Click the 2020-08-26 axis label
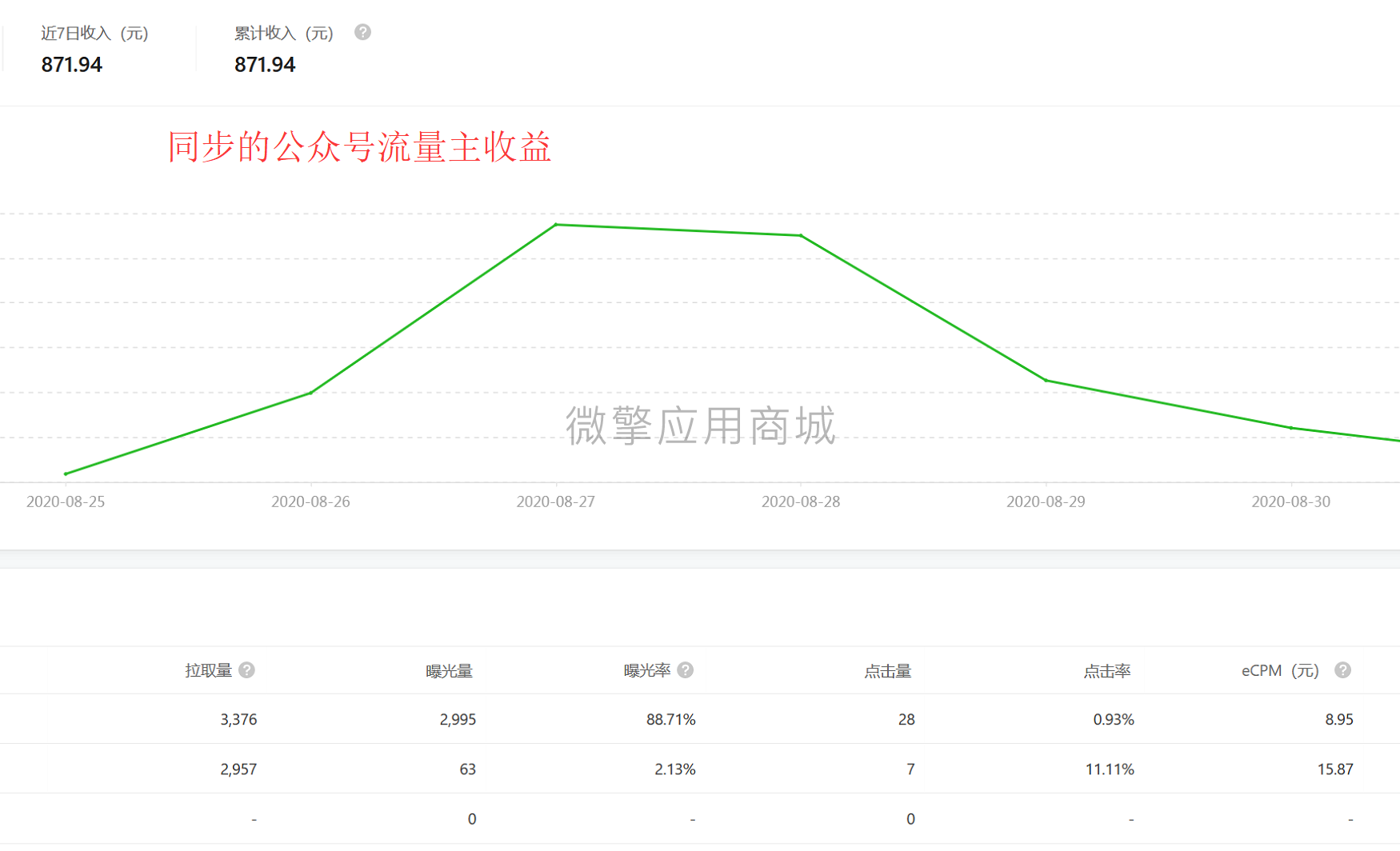The image size is (1400, 851). click(310, 501)
